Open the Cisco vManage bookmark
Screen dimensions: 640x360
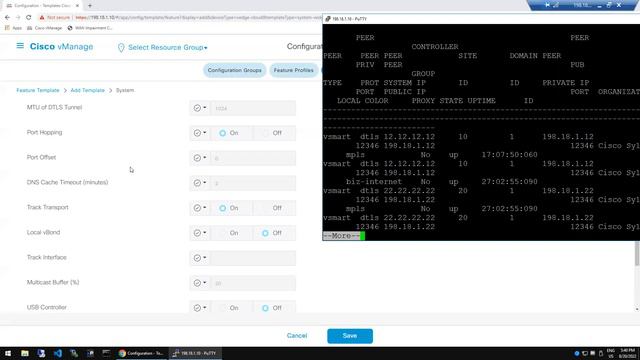pyautogui.click(x=44, y=28)
